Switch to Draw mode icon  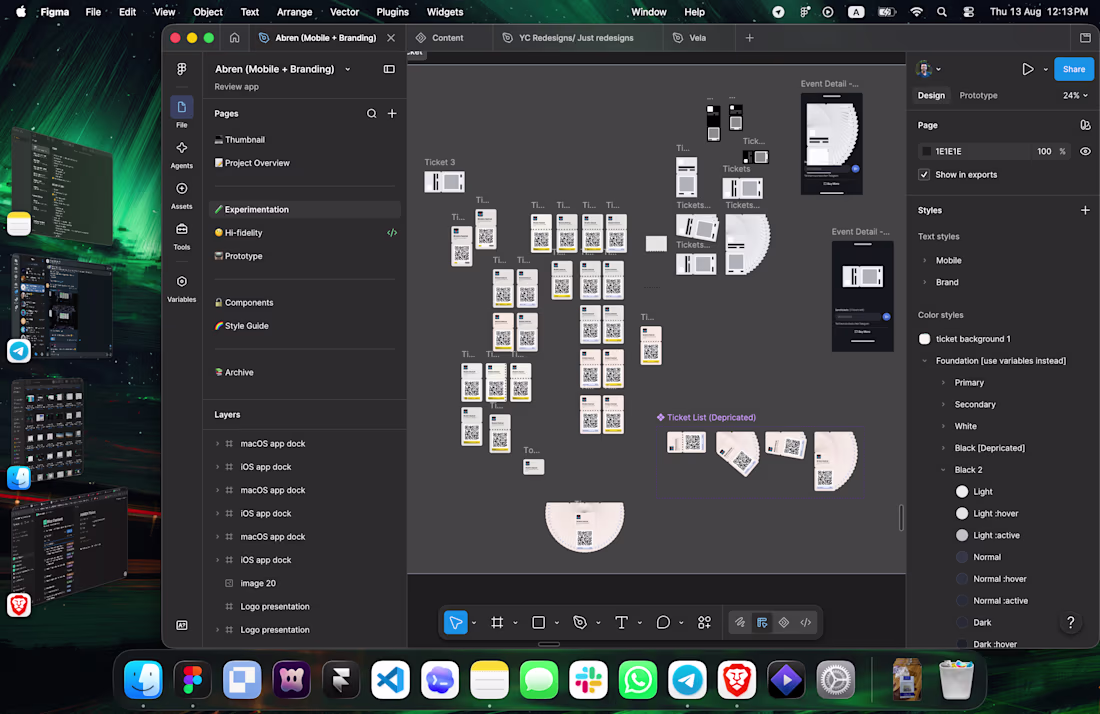point(739,622)
